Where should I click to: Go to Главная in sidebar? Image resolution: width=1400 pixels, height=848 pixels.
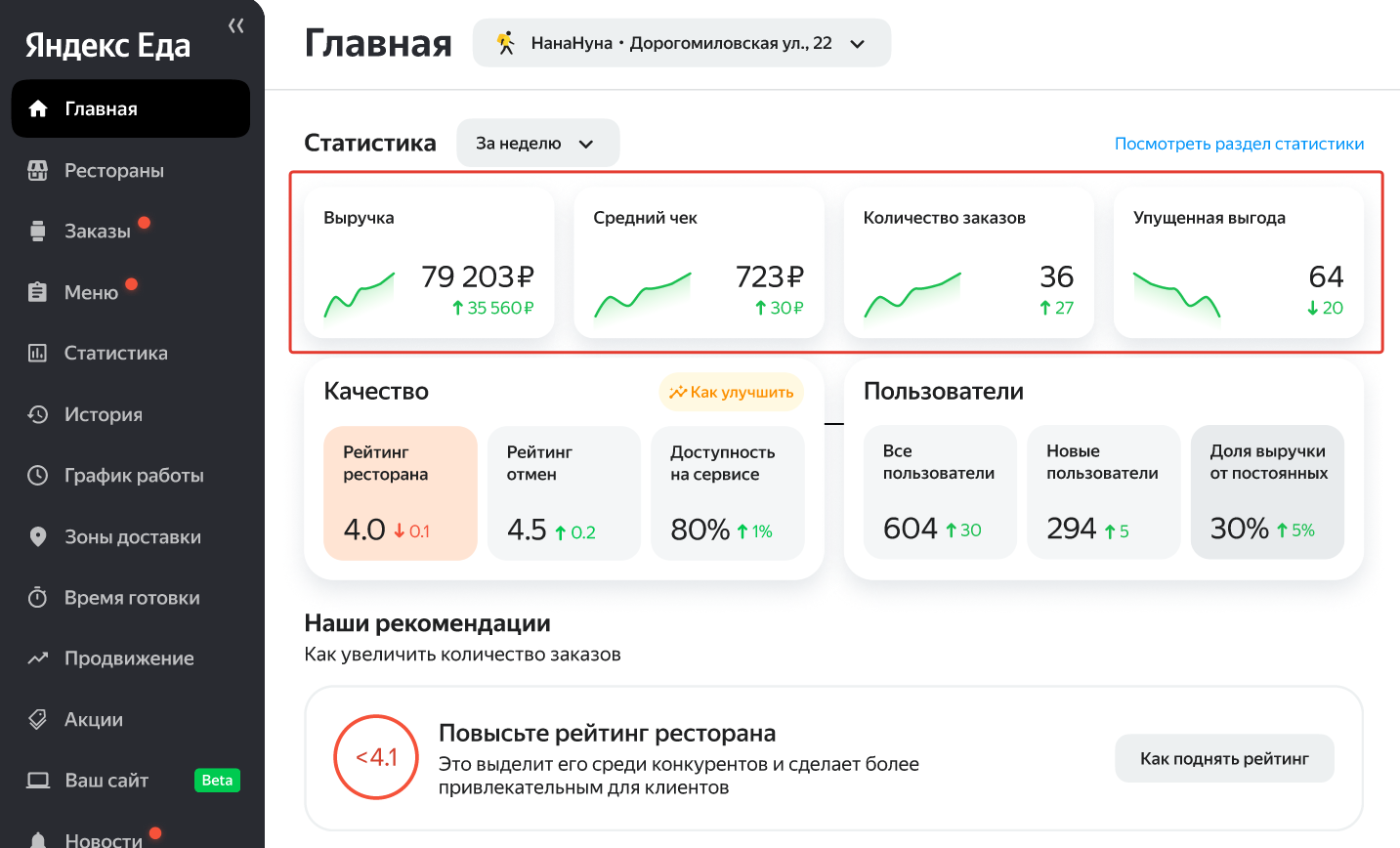click(131, 108)
